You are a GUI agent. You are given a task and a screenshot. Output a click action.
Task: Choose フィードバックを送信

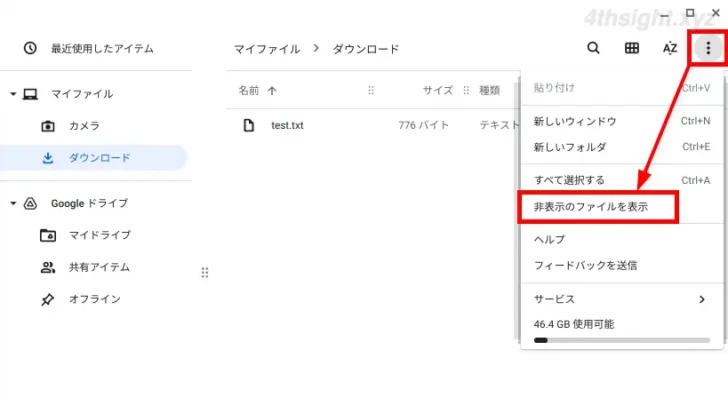pos(622,266)
